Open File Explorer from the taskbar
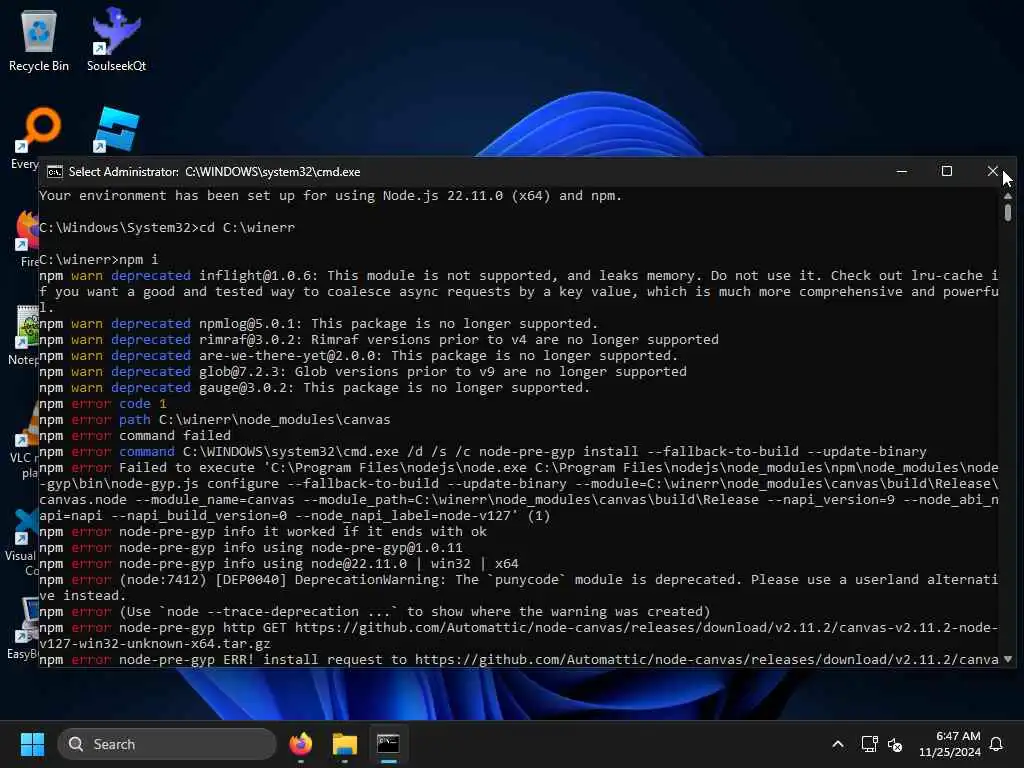Viewport: 1024px width, 768px height. (x=344, y=744)
